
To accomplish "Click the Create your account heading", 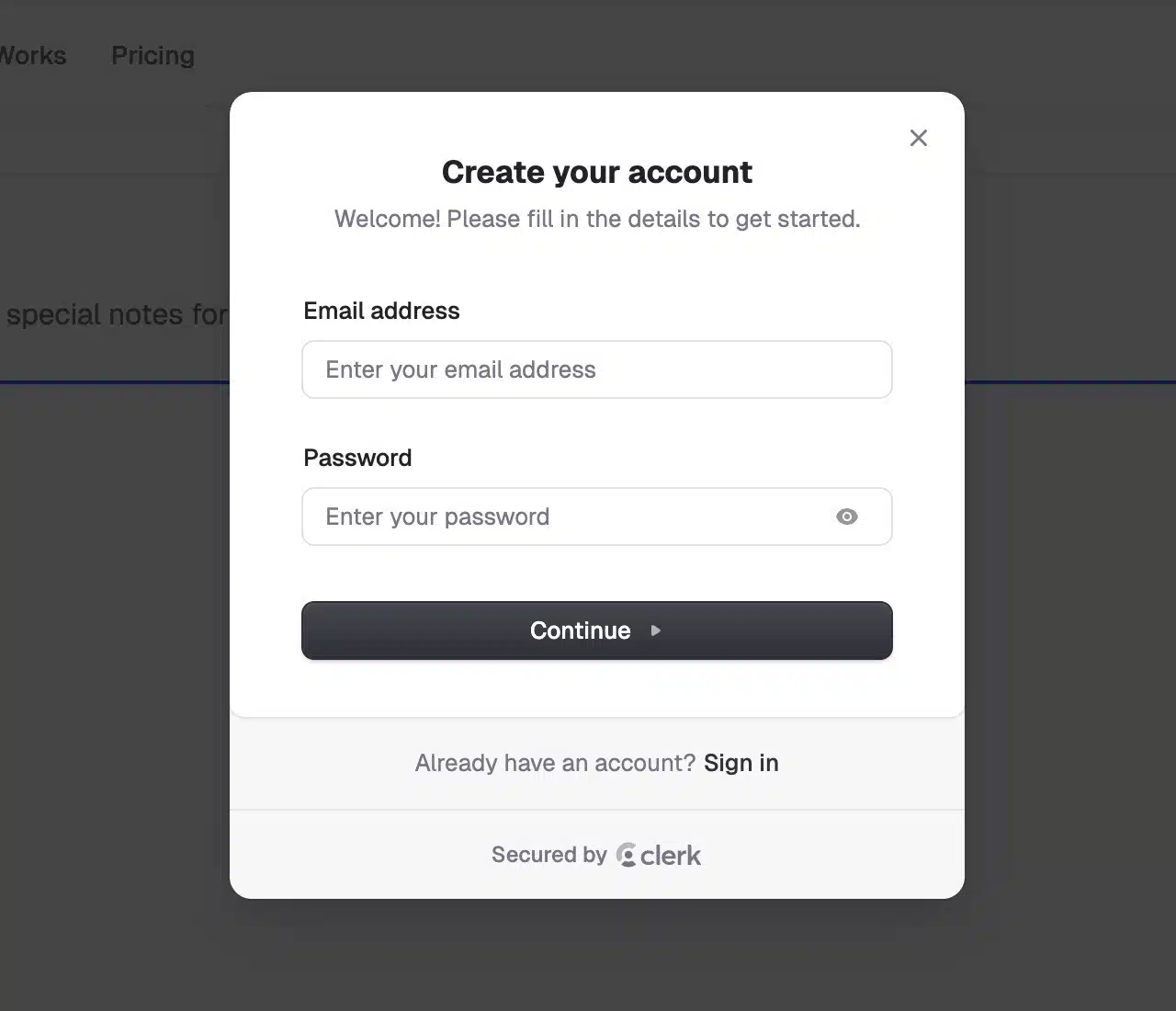I will coord(597,172).
